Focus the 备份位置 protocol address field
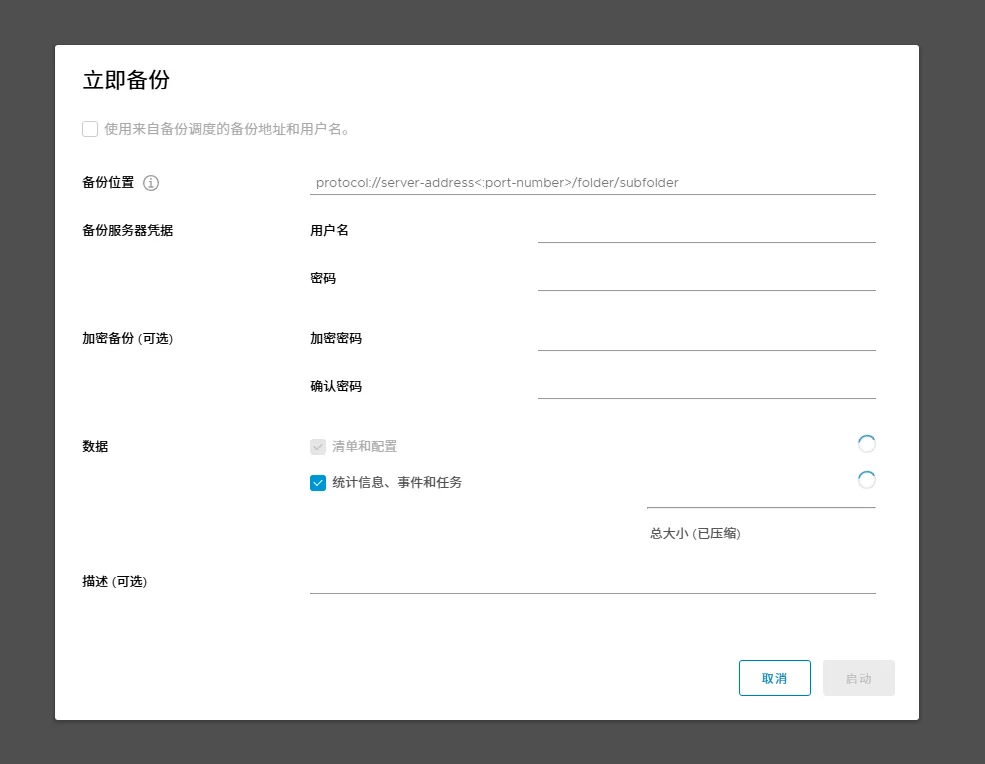This screenshot has width=985, height=764. coord(592,183)
